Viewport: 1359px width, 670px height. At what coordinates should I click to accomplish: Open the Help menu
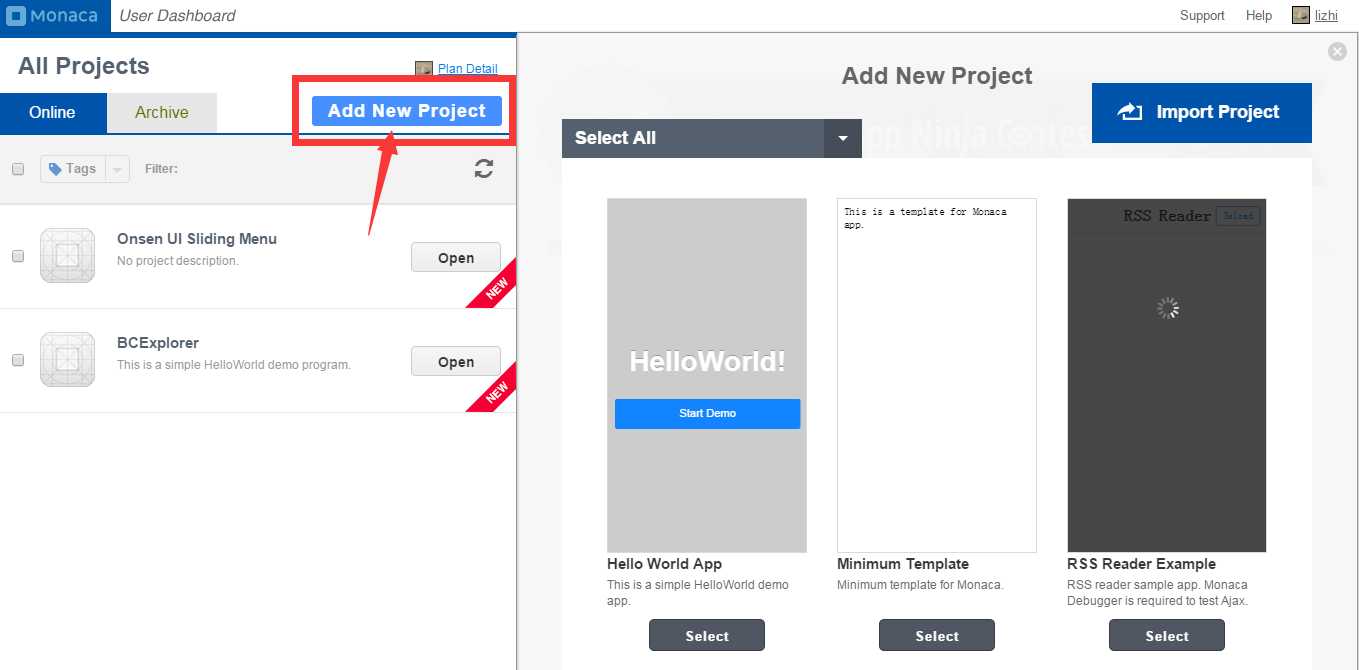(1259, 15)
